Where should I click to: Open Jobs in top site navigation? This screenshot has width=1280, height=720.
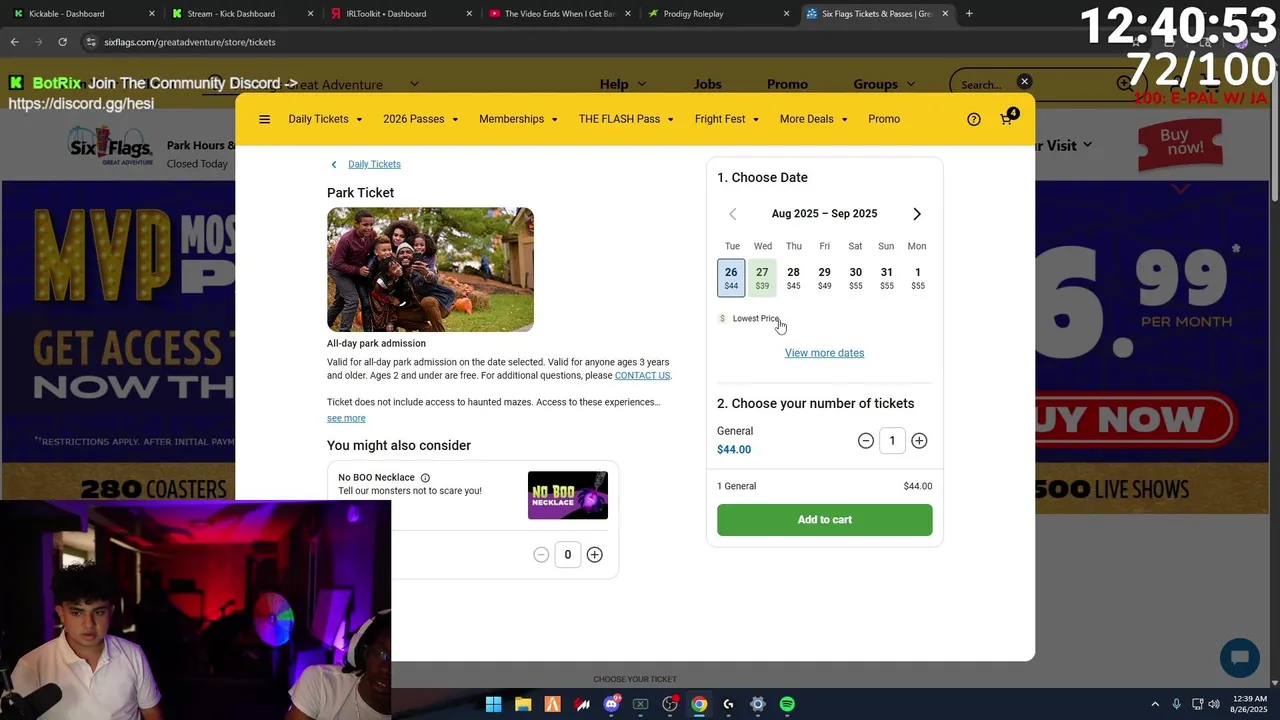coord(707,84)
